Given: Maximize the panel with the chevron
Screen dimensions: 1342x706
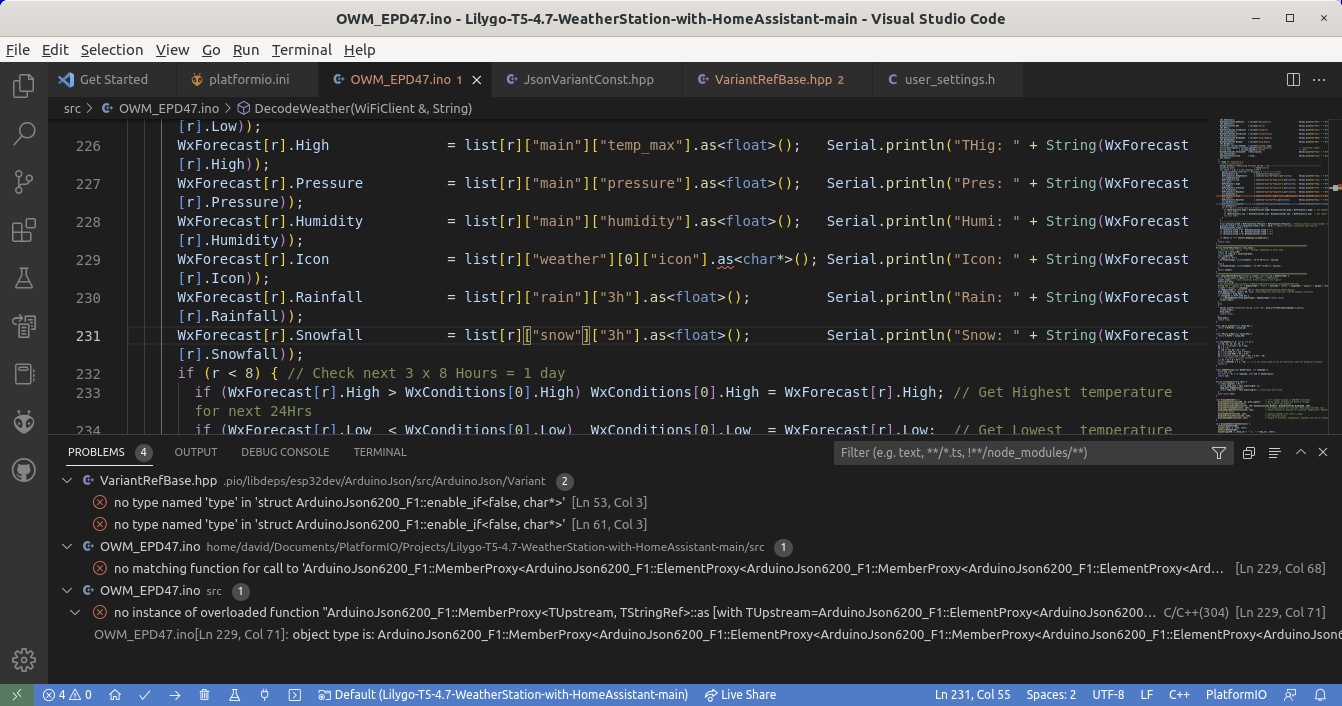Looking at the screenshot, I should 1302,452.
